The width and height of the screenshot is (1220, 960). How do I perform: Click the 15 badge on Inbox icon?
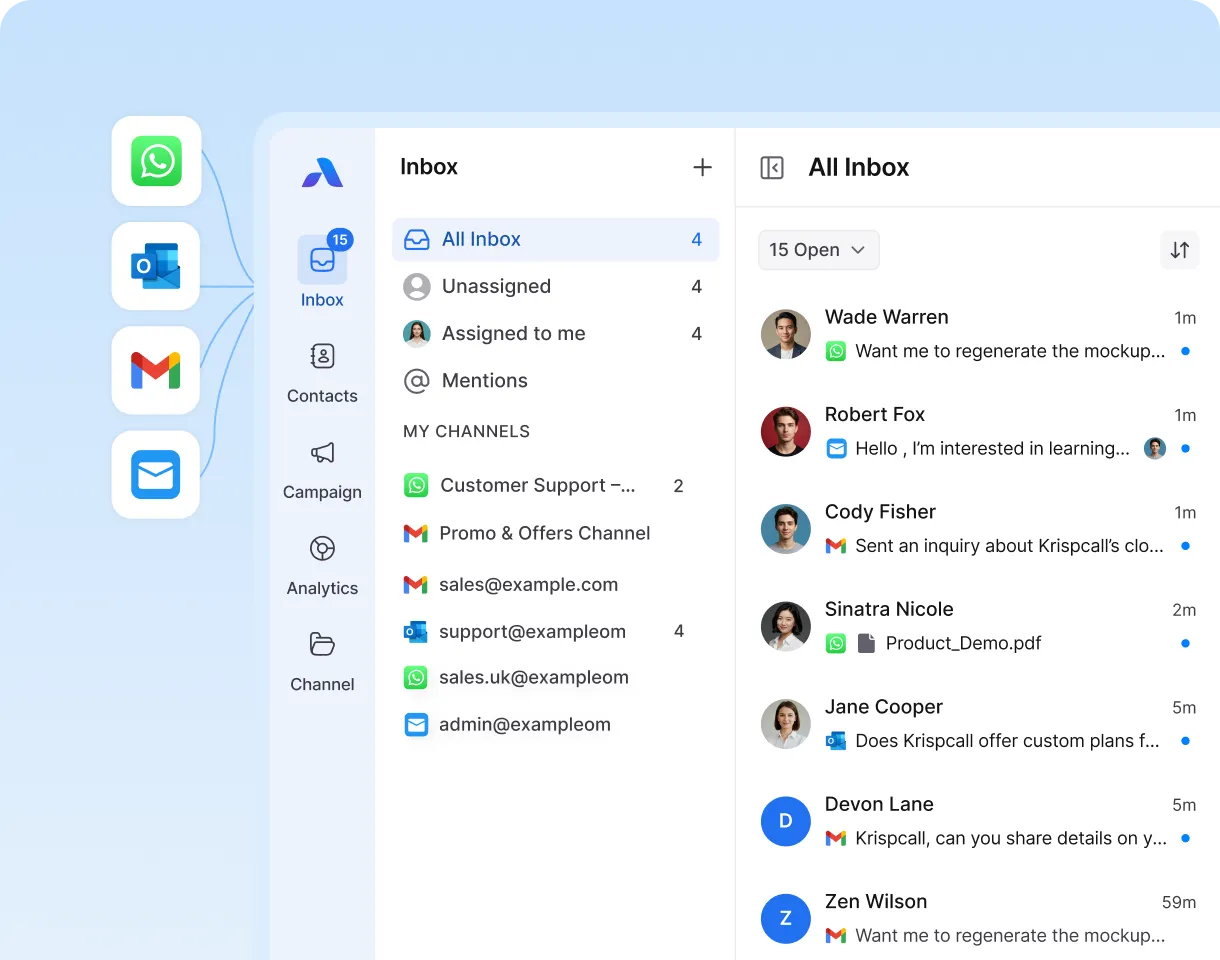click(x=340, y=239)
